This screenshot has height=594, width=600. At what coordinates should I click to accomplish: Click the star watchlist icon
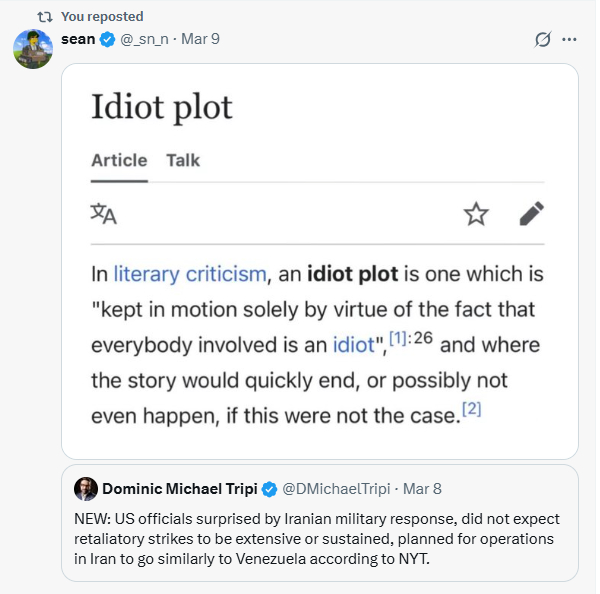tap(476, 213)
